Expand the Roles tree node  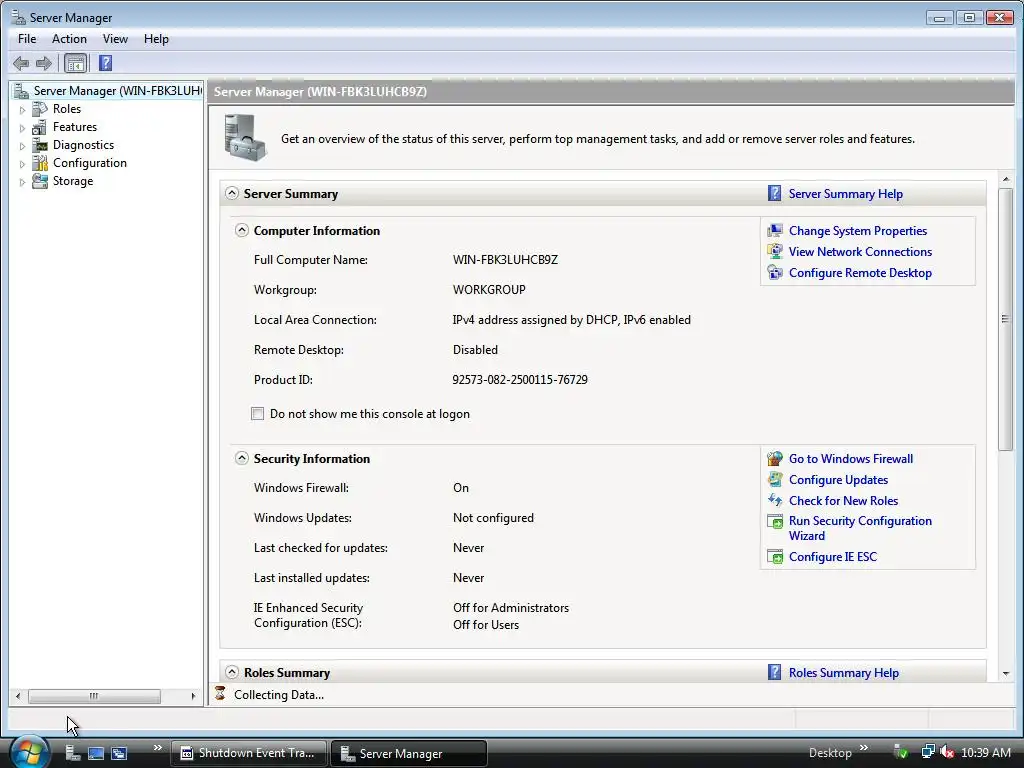pos(22,110)
